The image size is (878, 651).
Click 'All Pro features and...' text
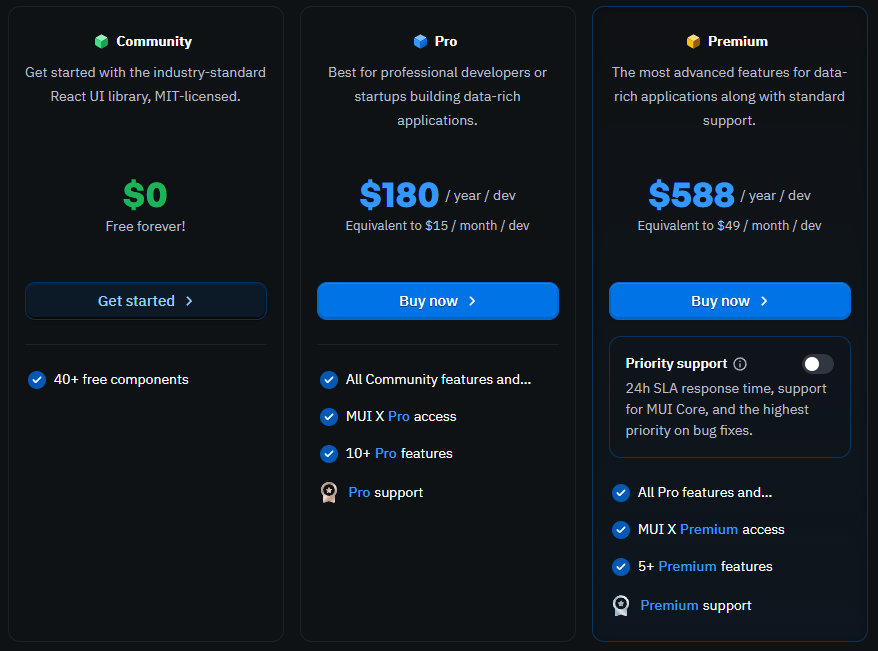pyautogui.click(x=705, y=493)
